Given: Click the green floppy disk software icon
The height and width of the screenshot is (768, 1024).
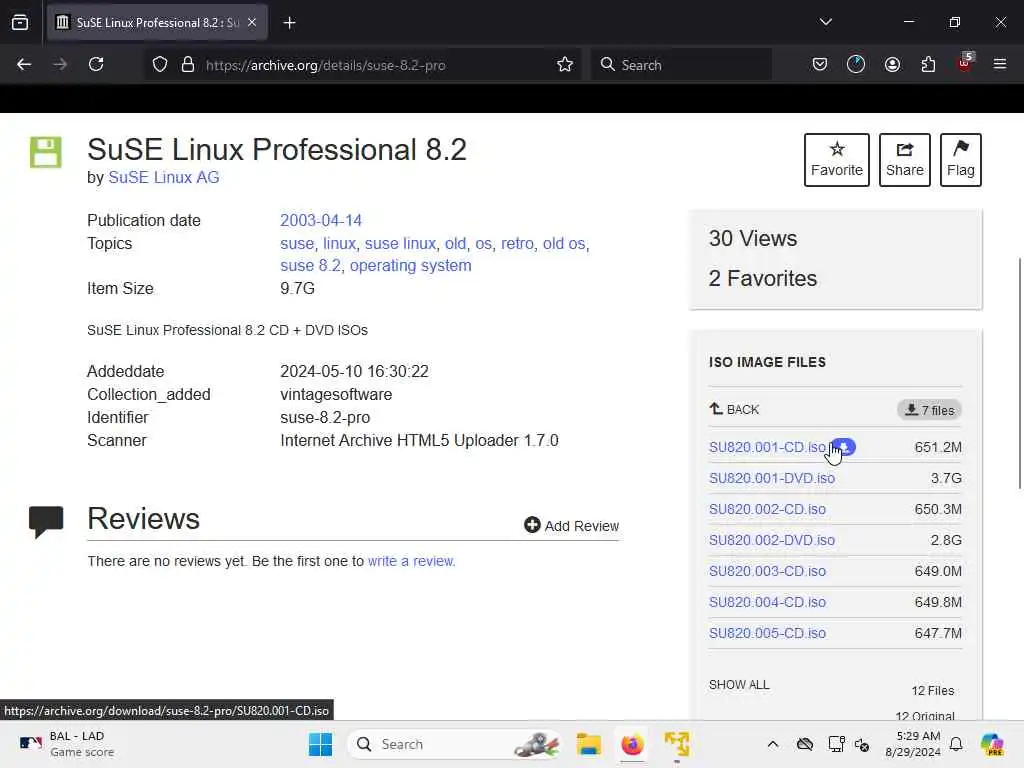Looking at the screenshot, I should pos(46,152).
